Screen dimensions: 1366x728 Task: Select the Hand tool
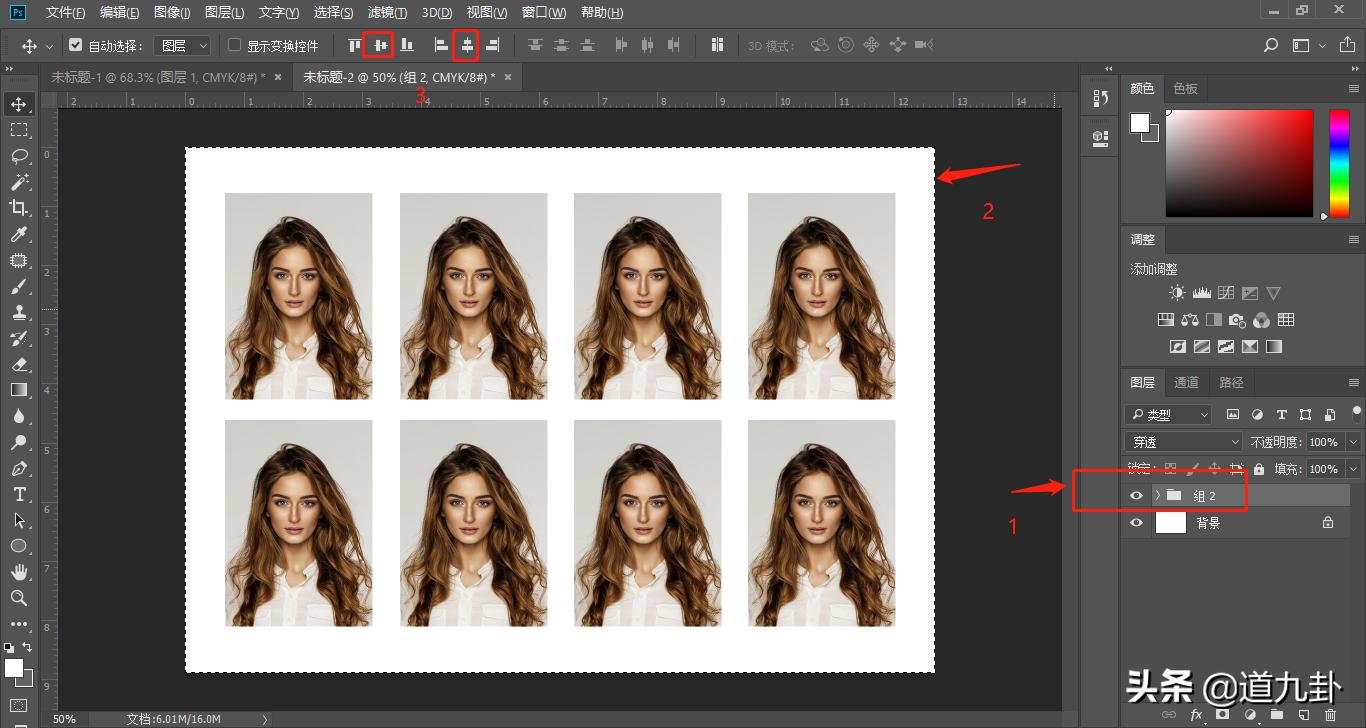pyautogui.click(x=19, y=572)
